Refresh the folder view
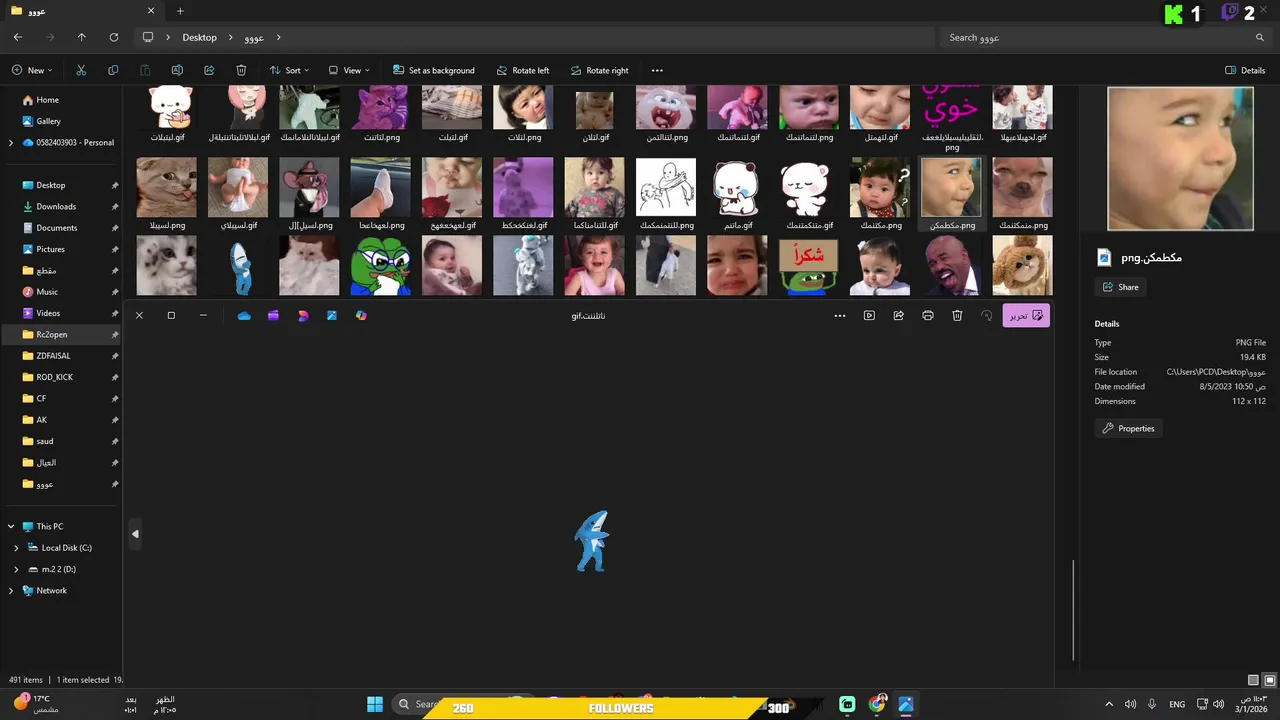The height and width of the screenshot is (720, 1280). (114, 37)
